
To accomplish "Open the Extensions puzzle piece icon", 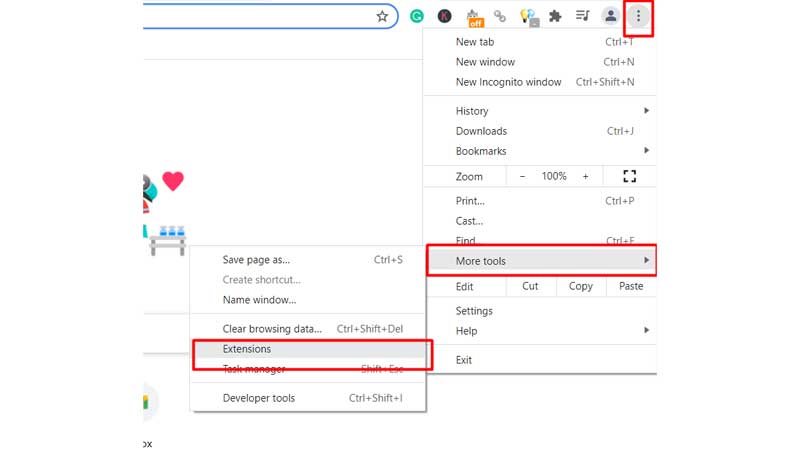I will pyautogui.click(x=555, y=16).
